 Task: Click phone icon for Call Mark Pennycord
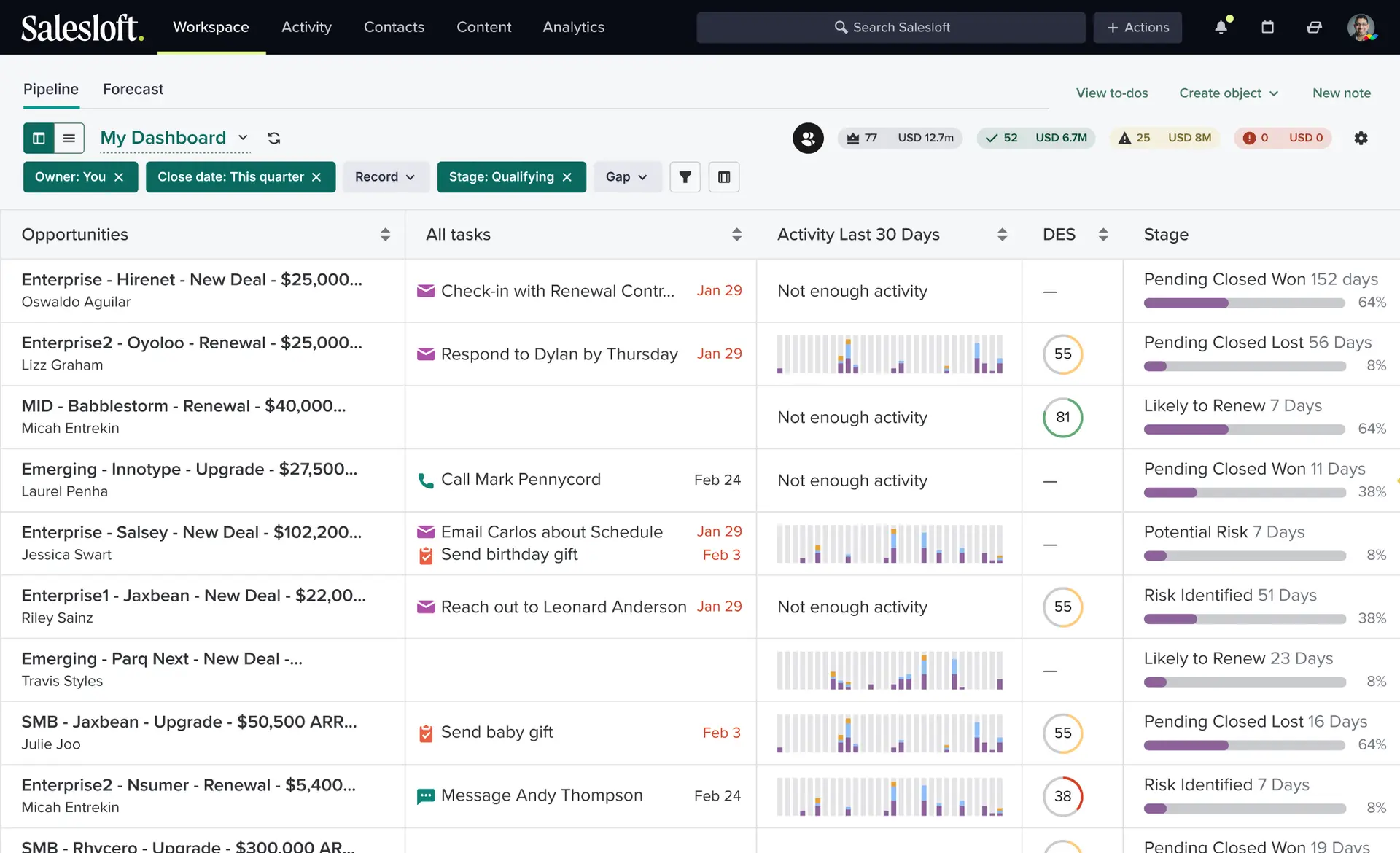click(425, 480)
